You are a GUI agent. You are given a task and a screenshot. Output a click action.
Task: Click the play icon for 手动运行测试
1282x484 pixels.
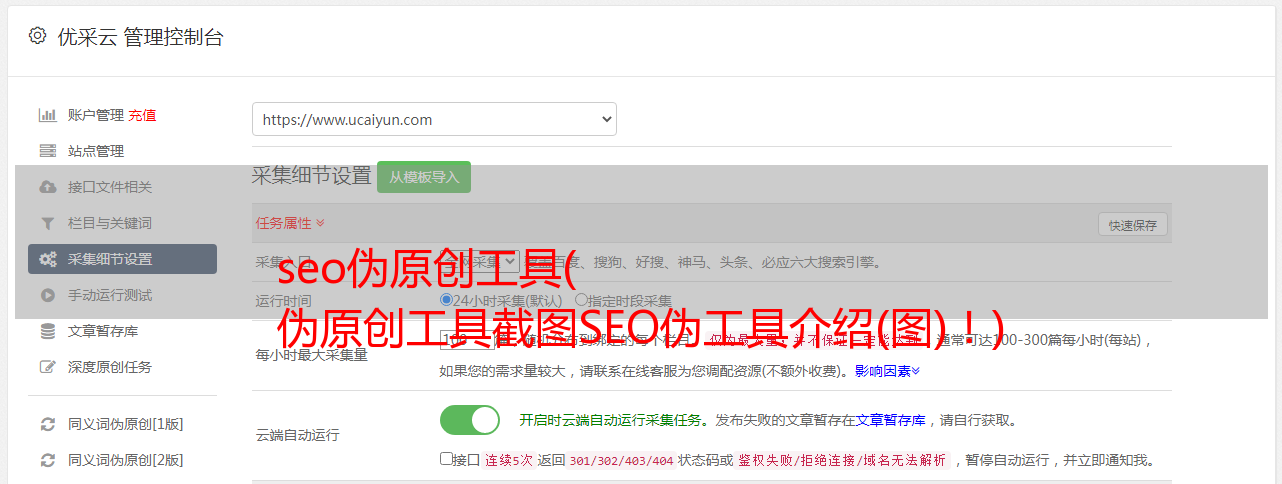(47, 295)
